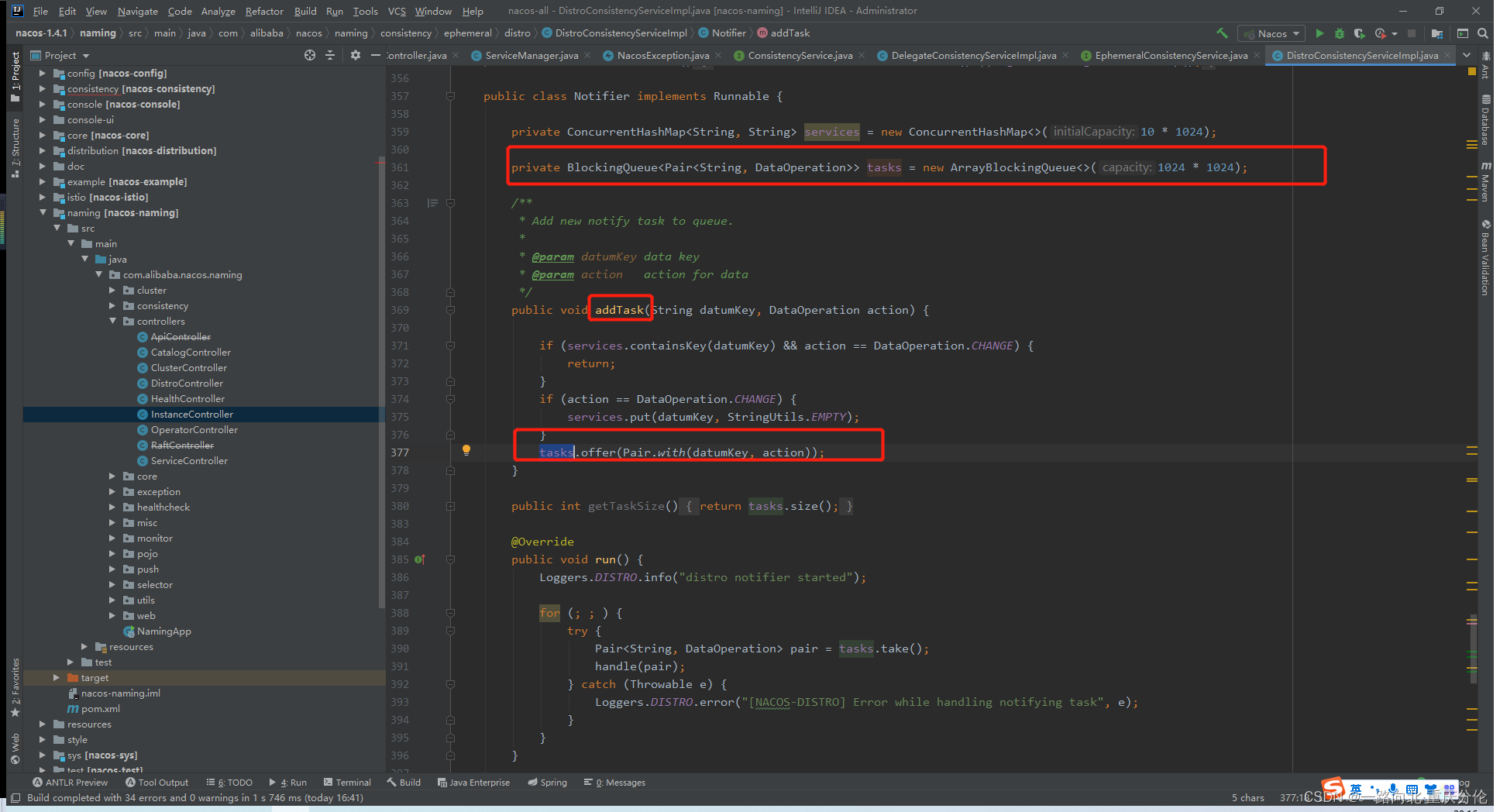
Task: Open the Database tool window
Action: coord(1485,120)
